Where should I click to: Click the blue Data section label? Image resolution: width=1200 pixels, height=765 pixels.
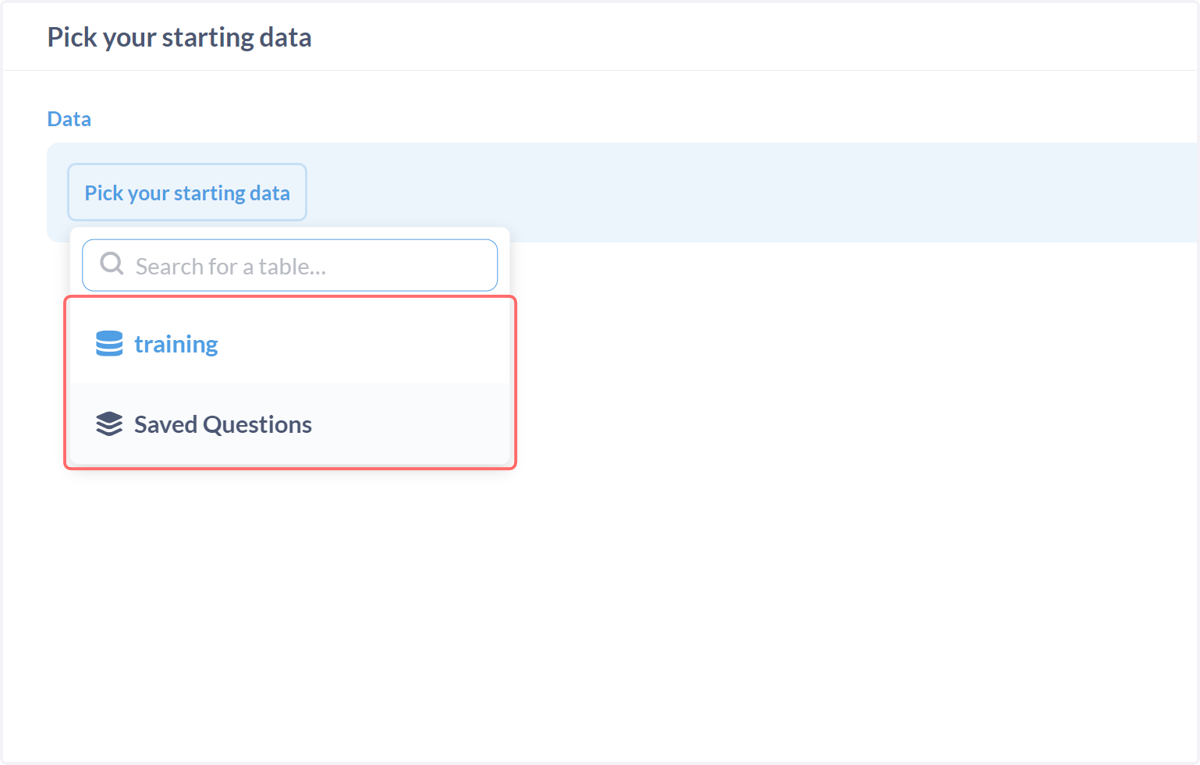point(69,118)
